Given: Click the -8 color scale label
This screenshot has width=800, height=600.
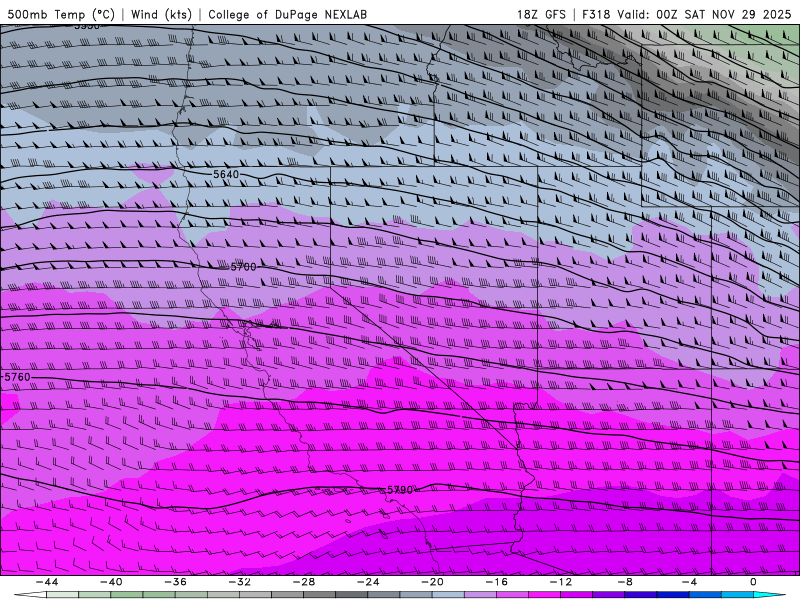Looking at the screenshot, I should click(x=626, y=582).
